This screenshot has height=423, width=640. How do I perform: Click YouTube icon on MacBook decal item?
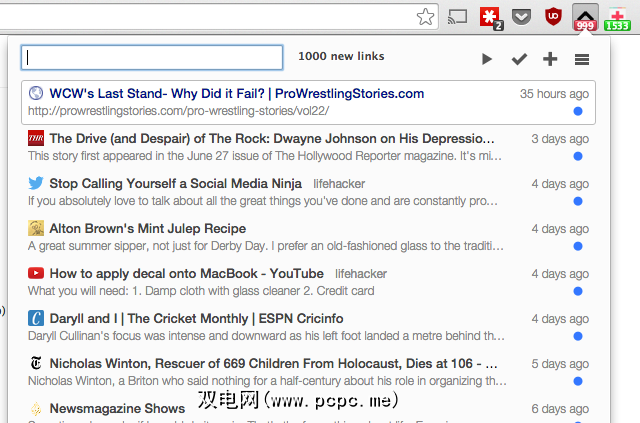36,273
